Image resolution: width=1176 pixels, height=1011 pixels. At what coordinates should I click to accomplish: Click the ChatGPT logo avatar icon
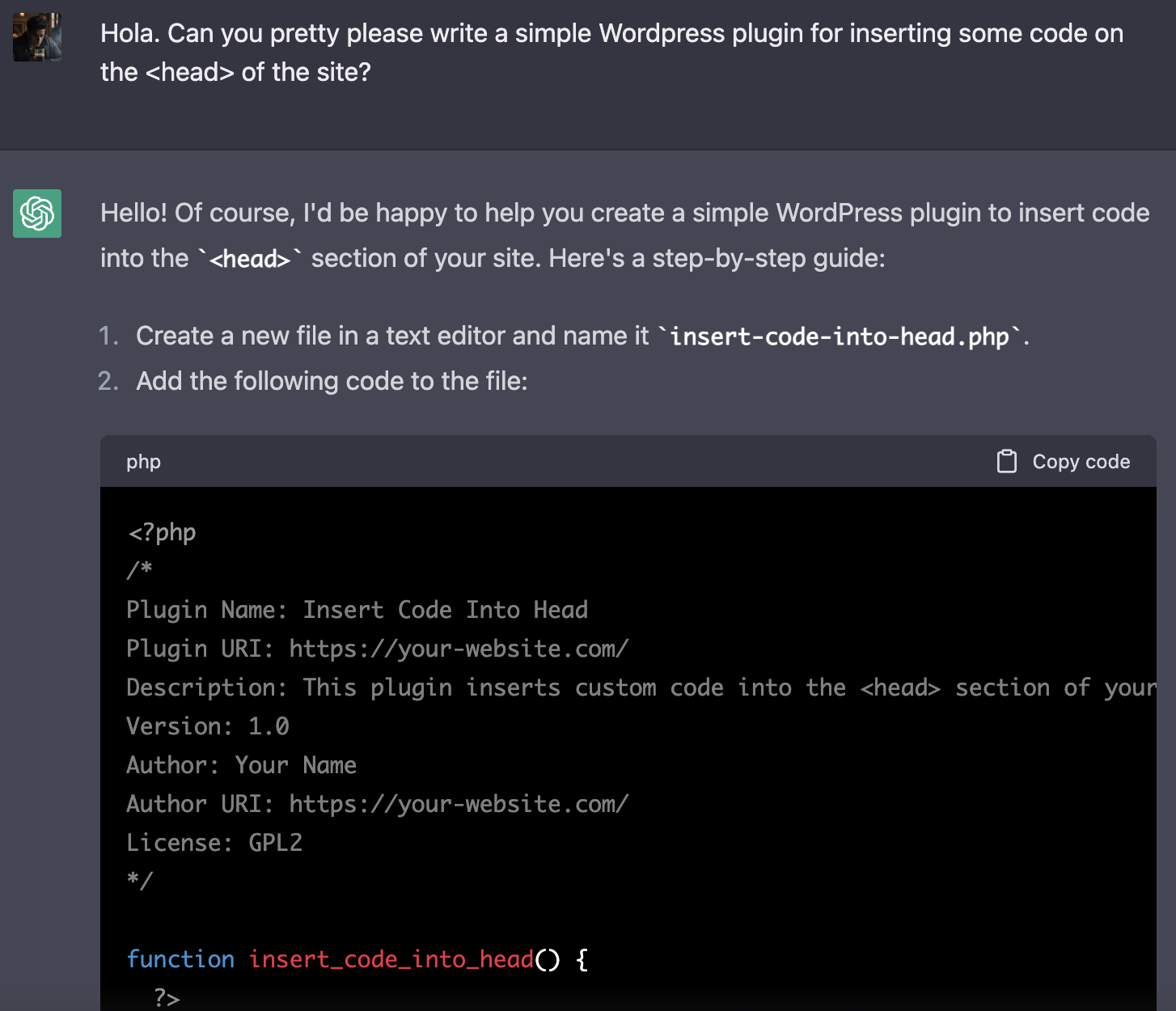point(37,214)
